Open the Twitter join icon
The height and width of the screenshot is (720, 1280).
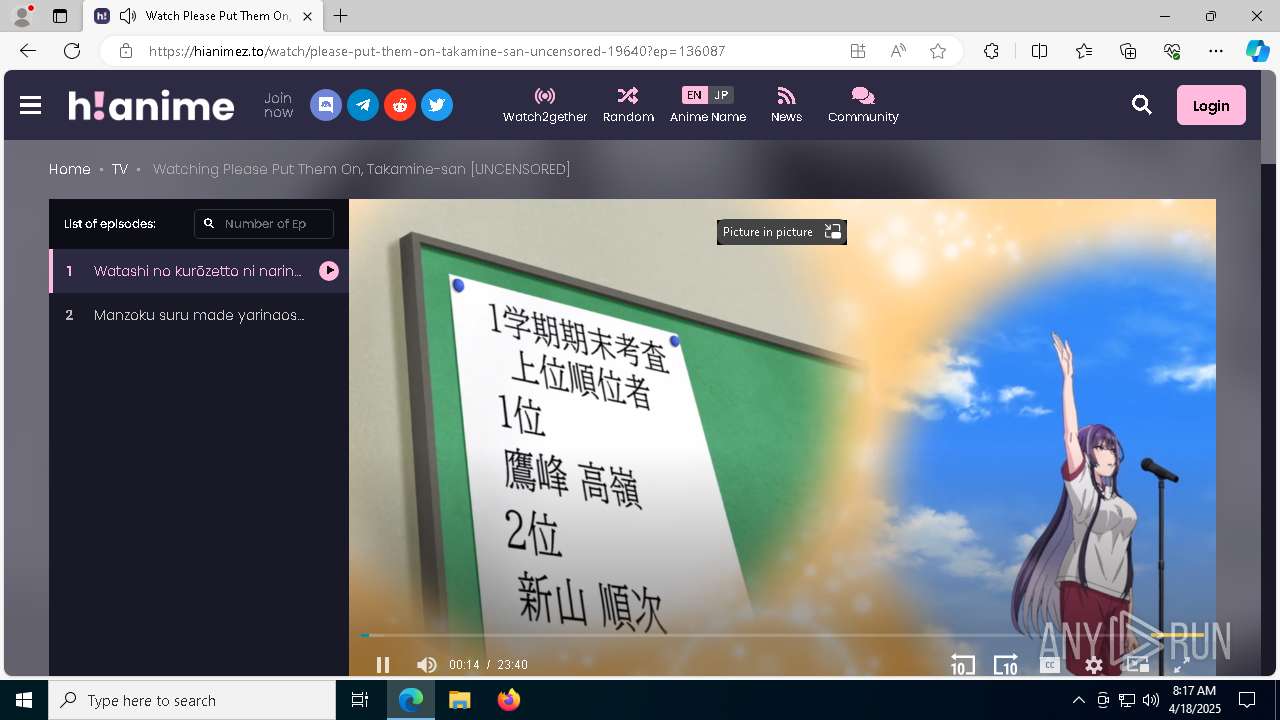coord(437,105)
